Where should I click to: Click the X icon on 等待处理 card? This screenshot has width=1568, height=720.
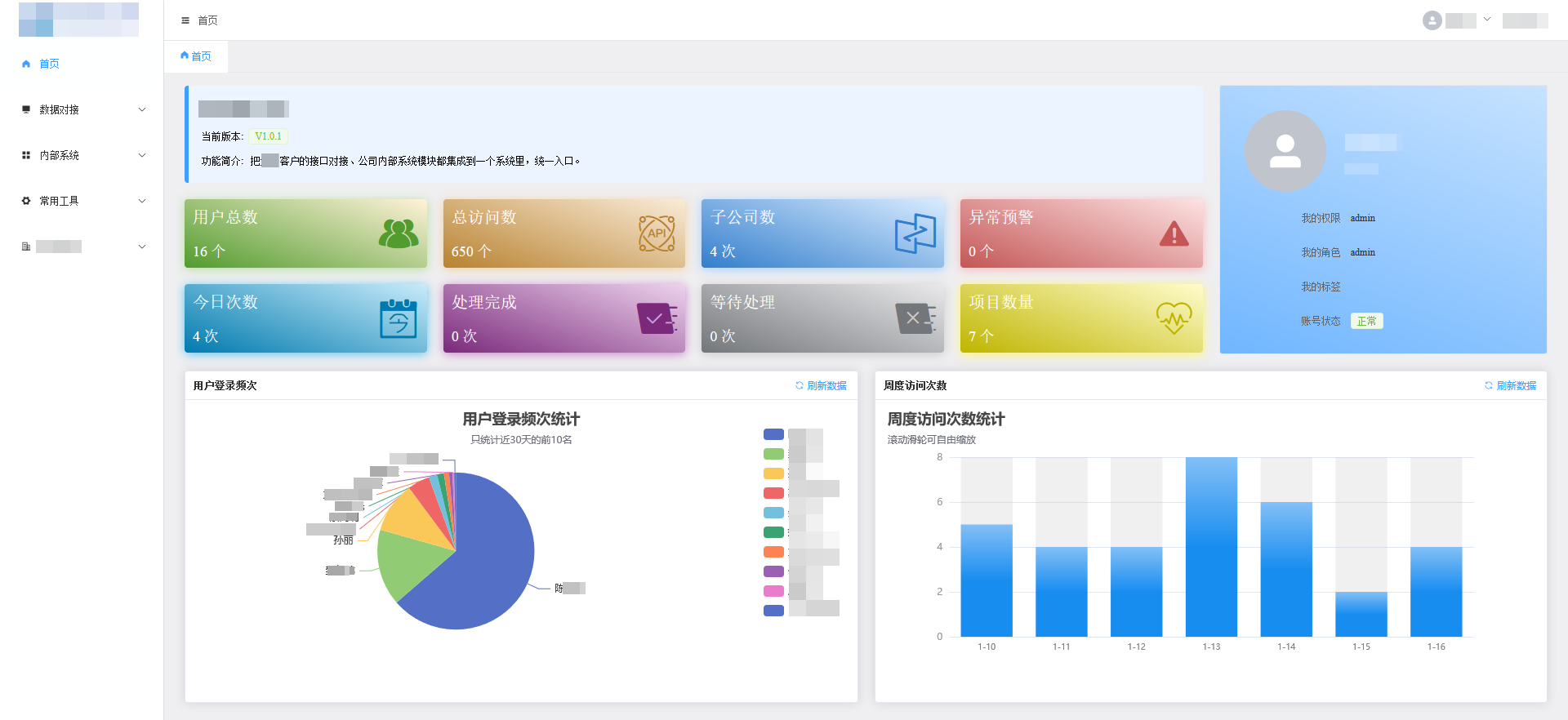tap(915, 318)
